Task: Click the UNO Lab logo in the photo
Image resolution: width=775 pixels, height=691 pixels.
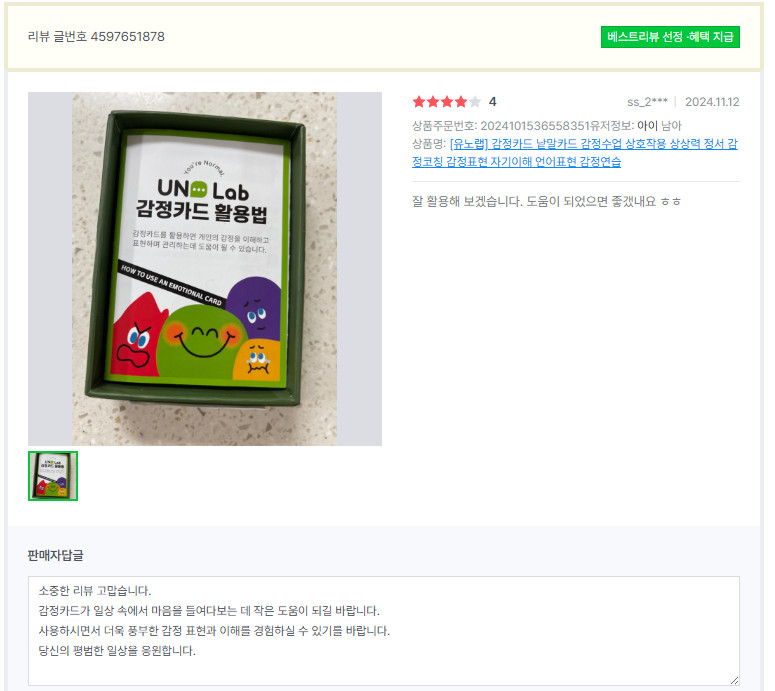Action: tap(203, 190)
